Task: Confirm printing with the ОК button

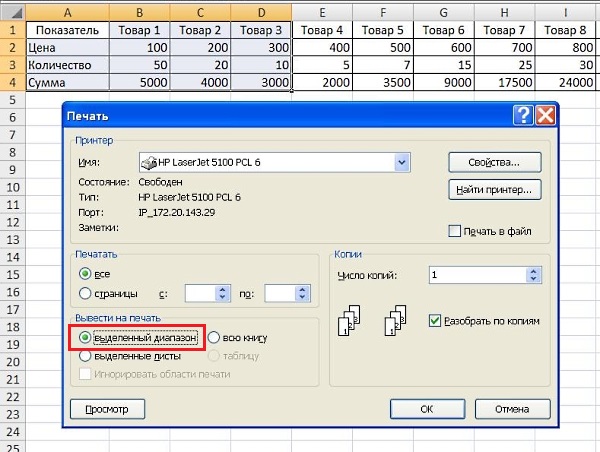Action: (x=426, y=408)
